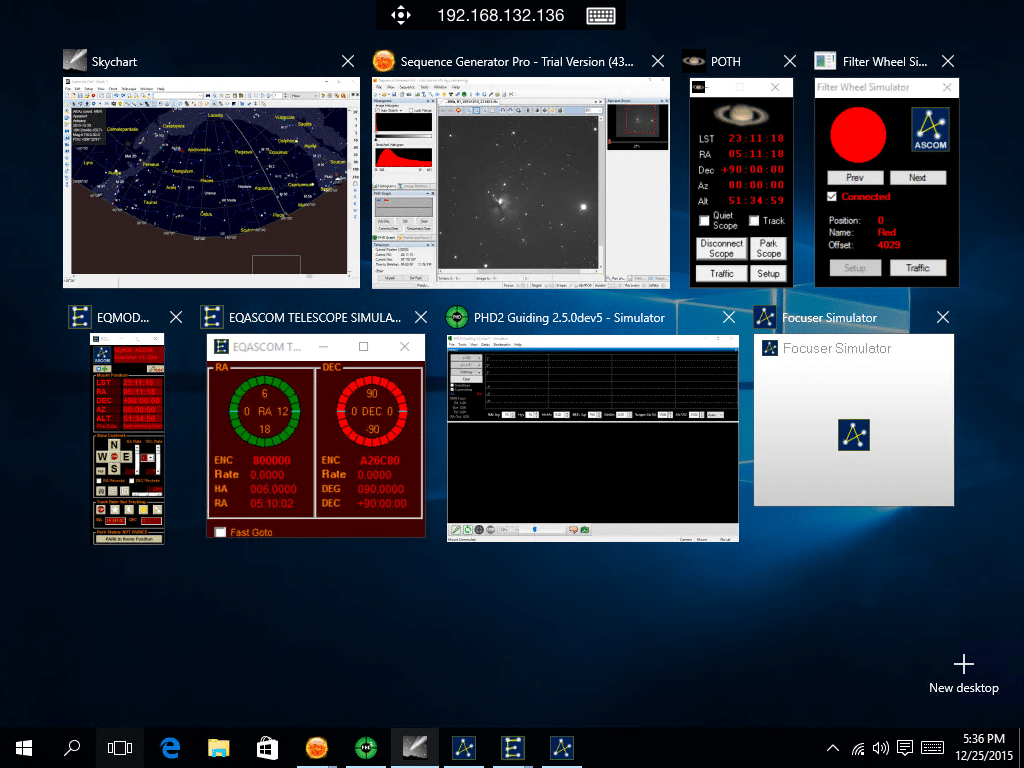The image size is (1024, 768).
Task: Click EQMOD icon in the taskbar
Action: (x=513, y=748)
